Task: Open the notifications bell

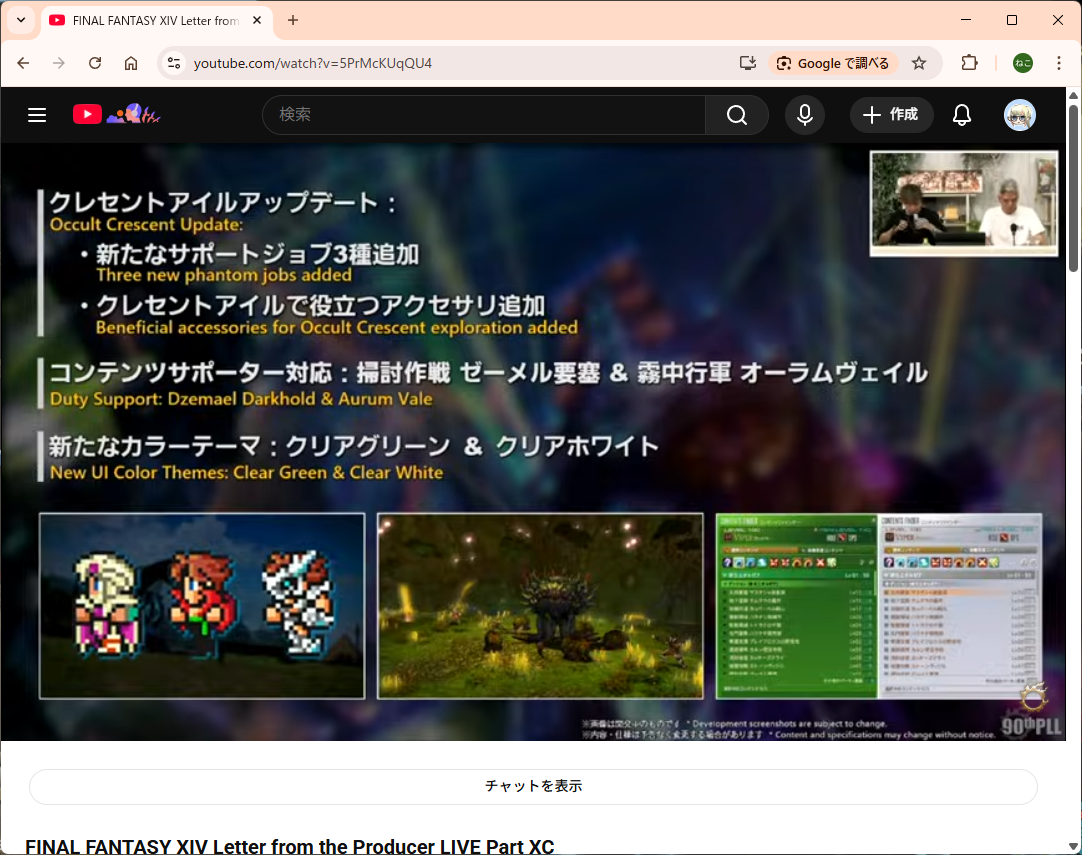Action: pos(961,115)
